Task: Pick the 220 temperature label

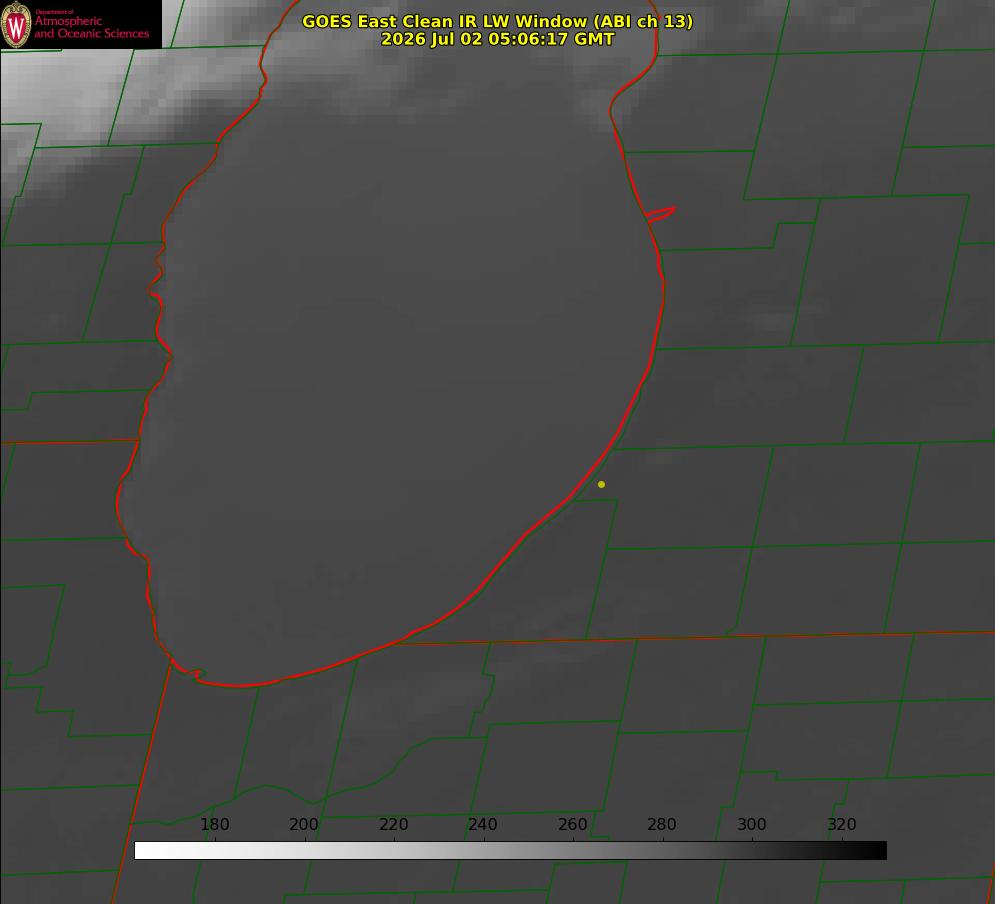Action: [393, 824]
